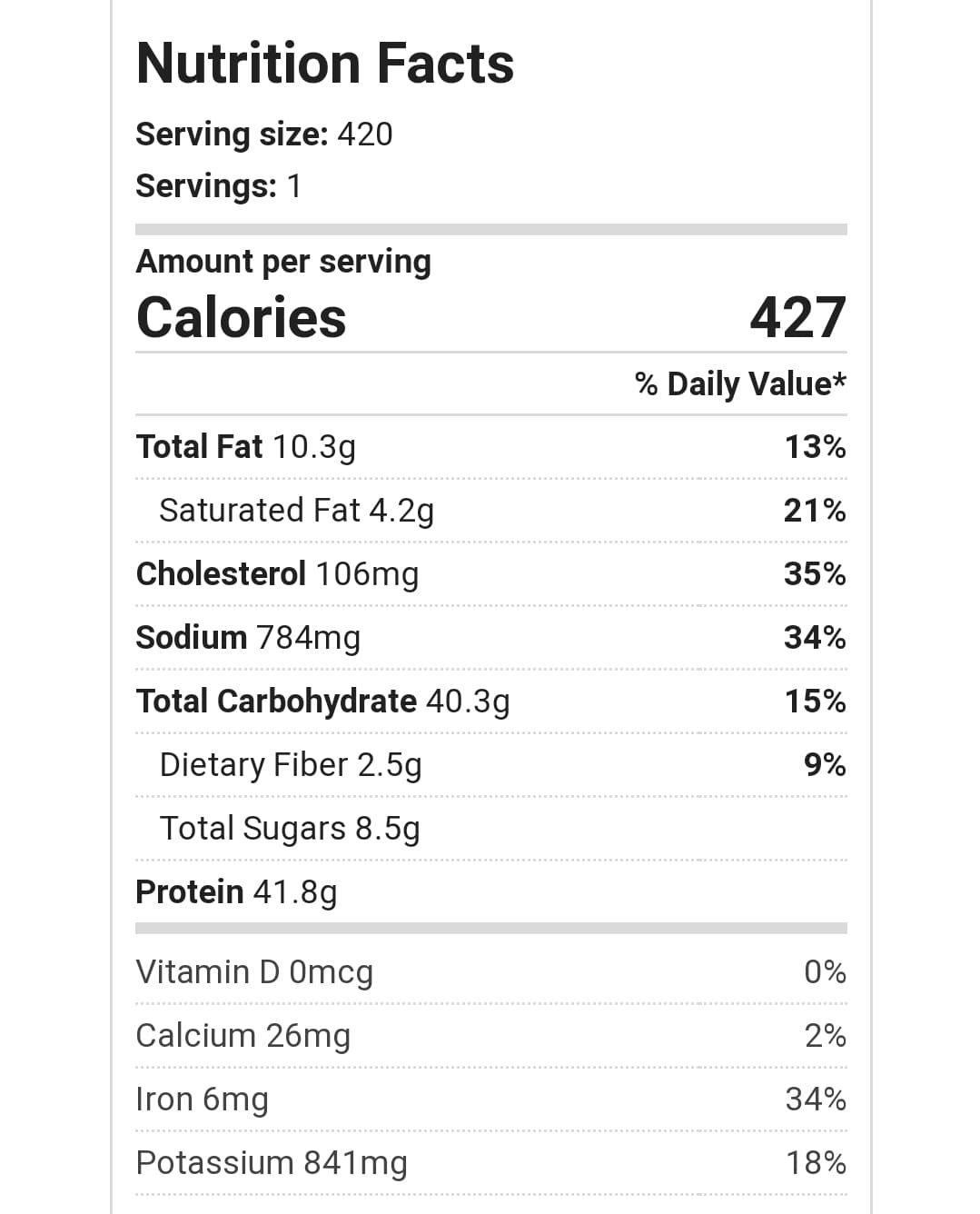
Task: Select the Total Fat 10.3g text
Action: 245,447
